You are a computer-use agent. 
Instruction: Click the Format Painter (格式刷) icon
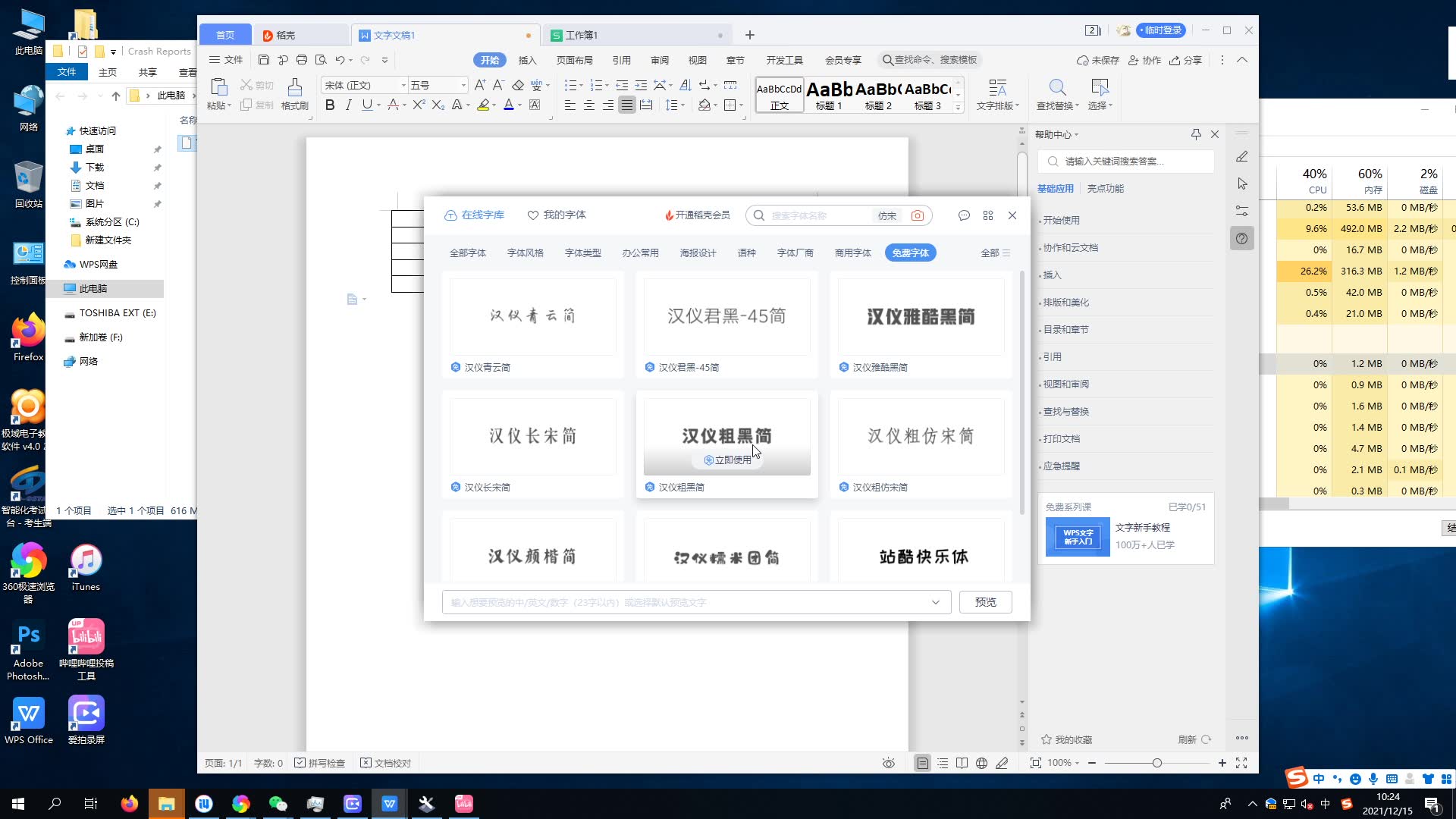[x=295, y=93]
